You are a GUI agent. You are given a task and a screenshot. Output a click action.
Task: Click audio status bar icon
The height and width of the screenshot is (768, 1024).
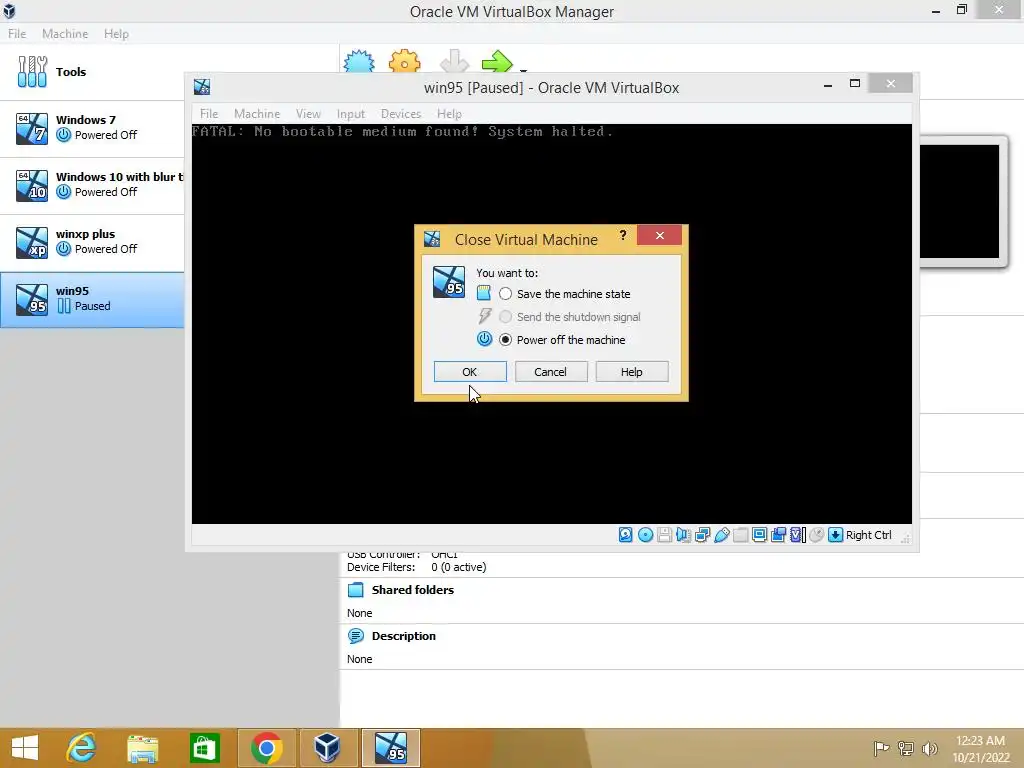click(683, 535)
